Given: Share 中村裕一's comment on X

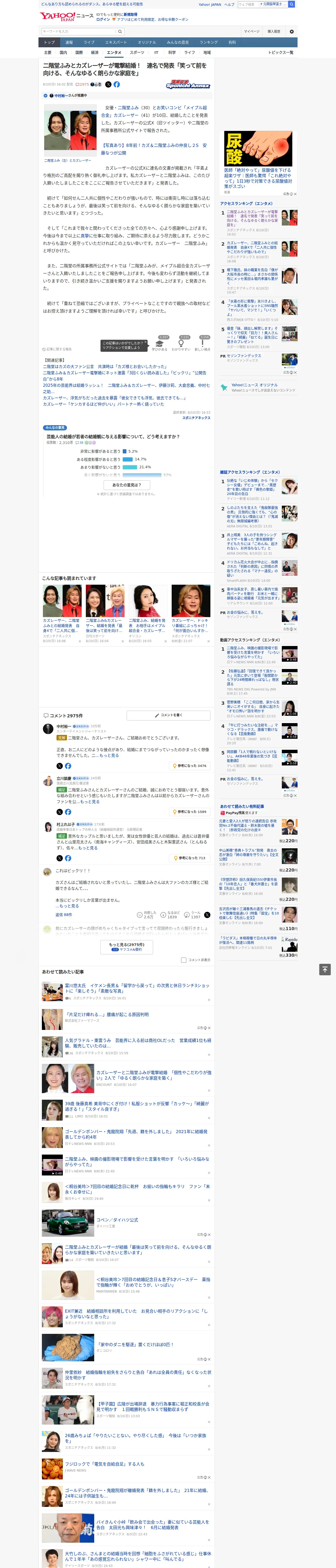Looking at the screenshot, I should tap(60, 766).
